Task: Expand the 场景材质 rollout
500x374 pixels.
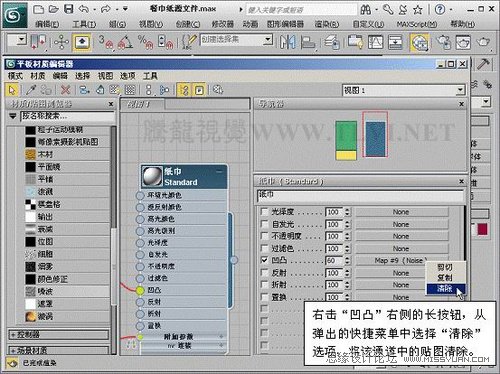Action: click(x=59, y=350)
